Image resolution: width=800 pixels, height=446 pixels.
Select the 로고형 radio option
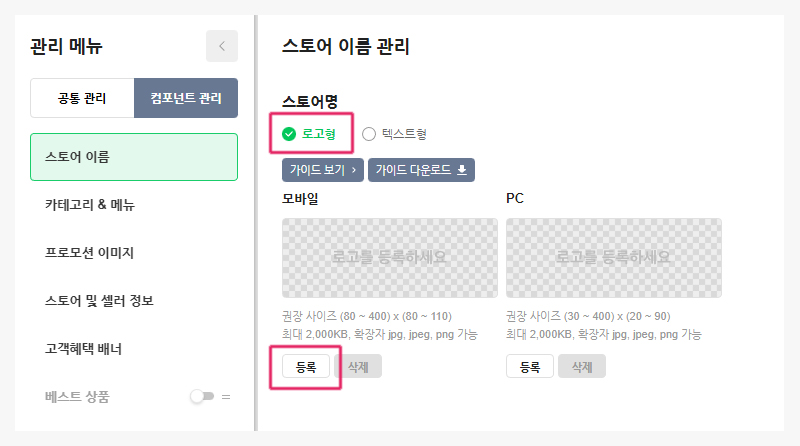tap(289, 134)
